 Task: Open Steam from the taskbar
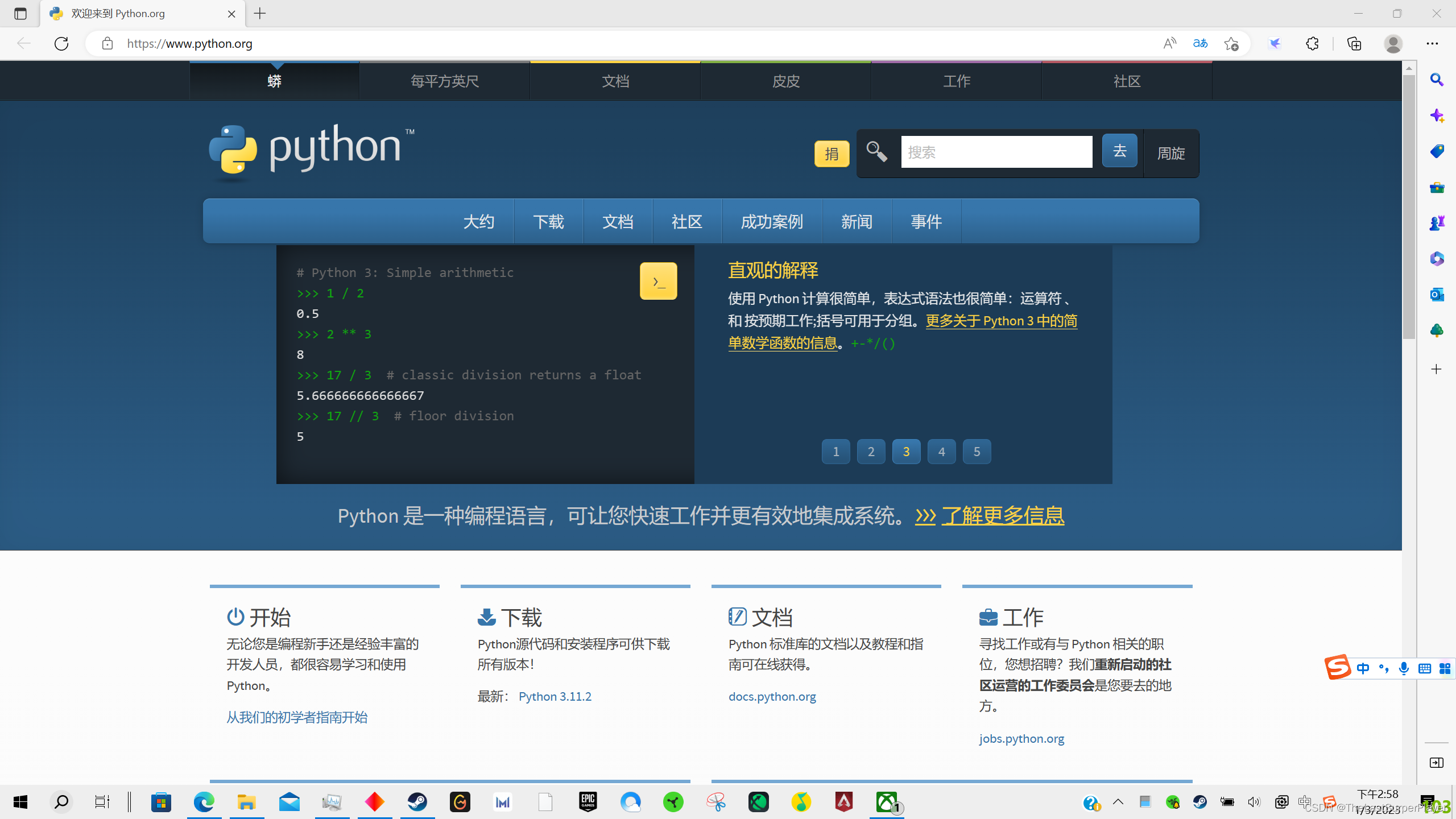tap(417, 802)
